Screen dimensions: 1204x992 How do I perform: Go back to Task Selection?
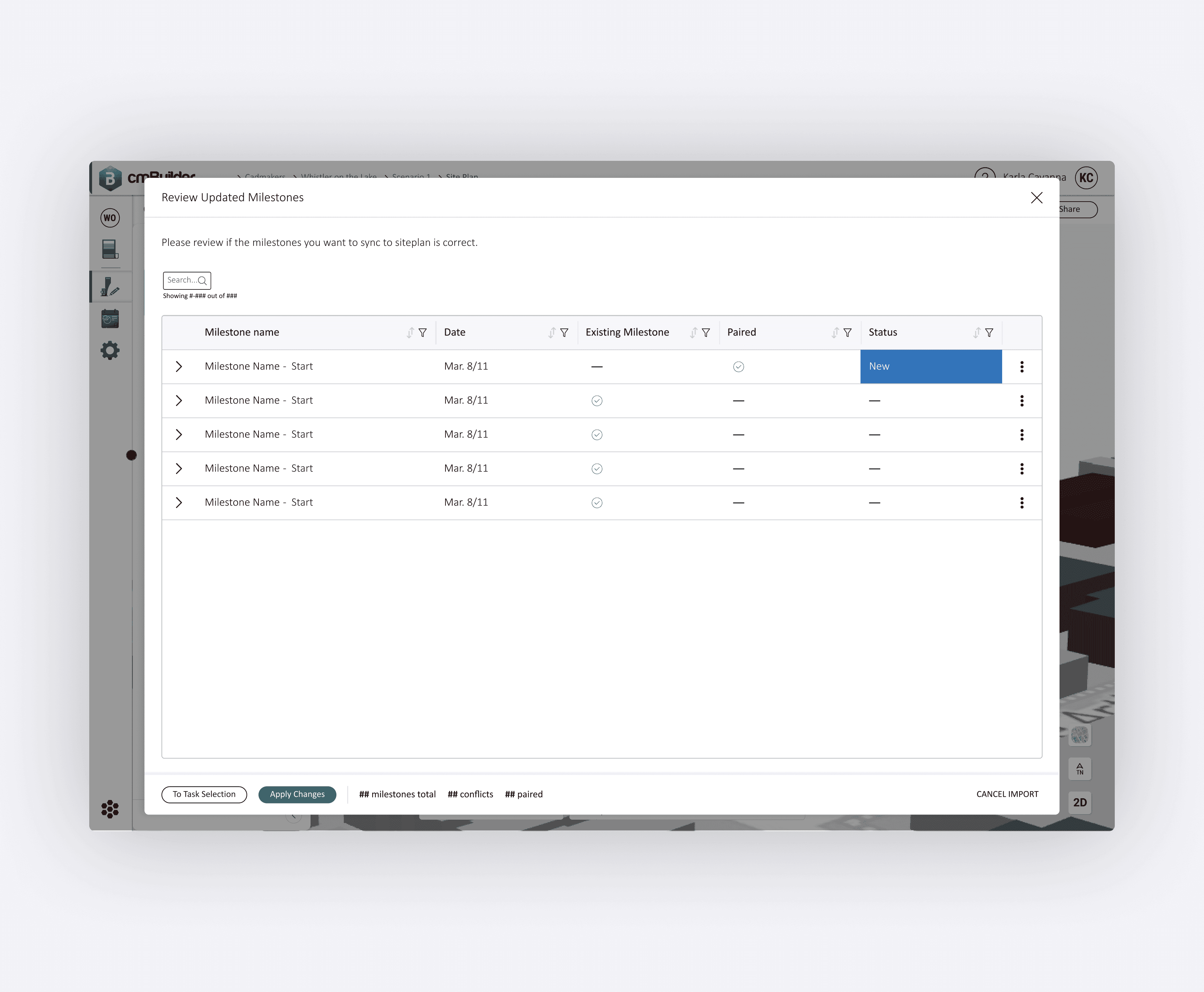[x=204, y=794]
